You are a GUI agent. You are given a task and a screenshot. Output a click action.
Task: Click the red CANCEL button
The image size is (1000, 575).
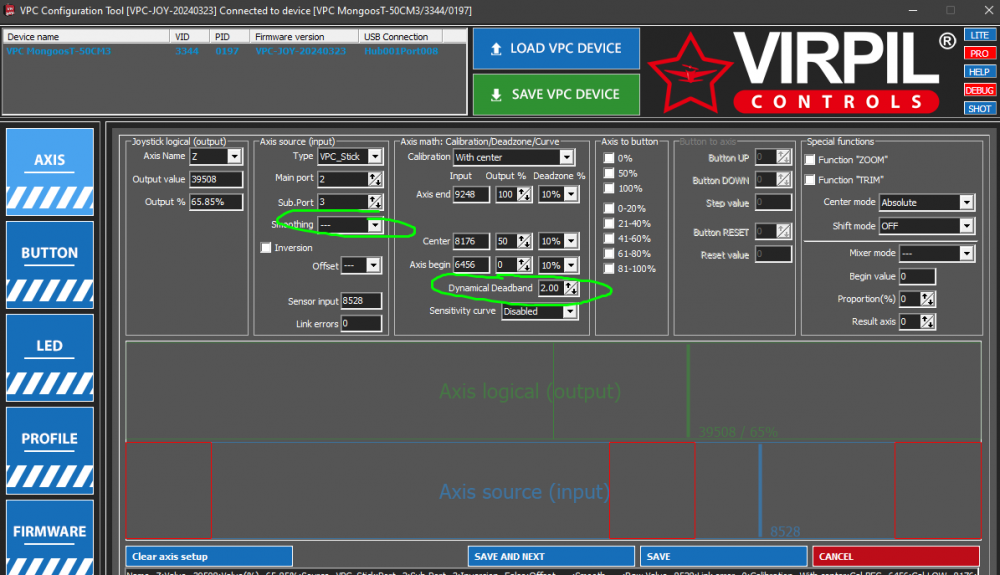pyautogui.click(x=895, y=557)
